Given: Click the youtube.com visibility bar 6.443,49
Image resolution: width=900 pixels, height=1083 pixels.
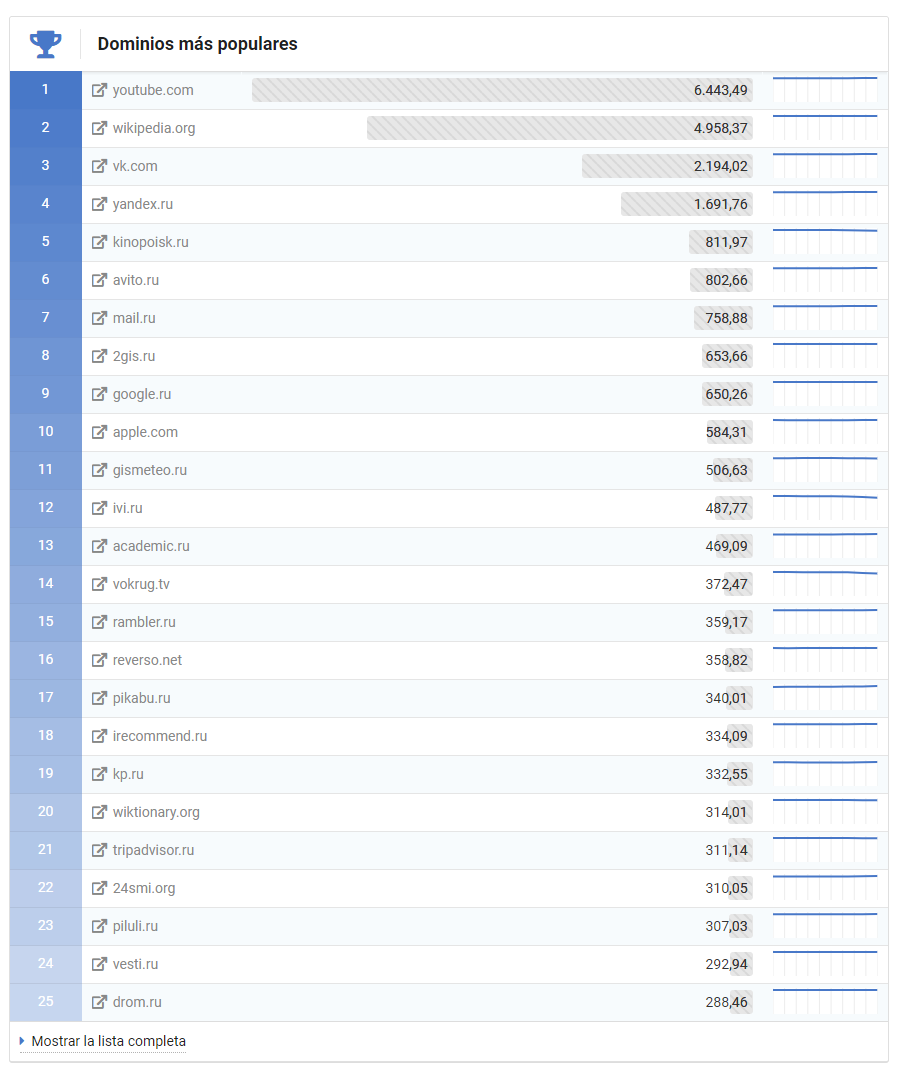Looking at the screenshot, I should coord(500,90).
